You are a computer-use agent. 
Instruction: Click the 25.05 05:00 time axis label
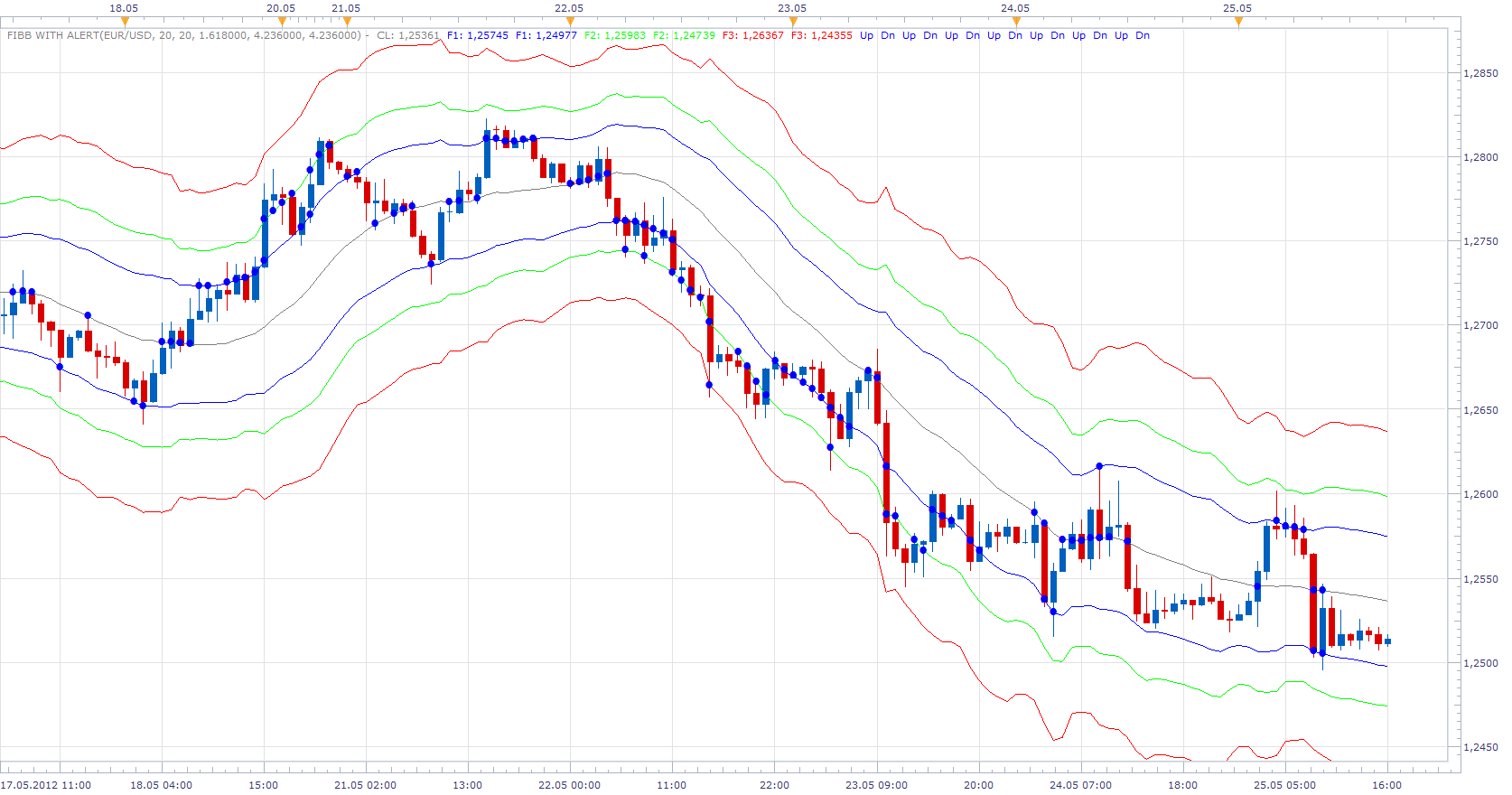click(1285, 785)
